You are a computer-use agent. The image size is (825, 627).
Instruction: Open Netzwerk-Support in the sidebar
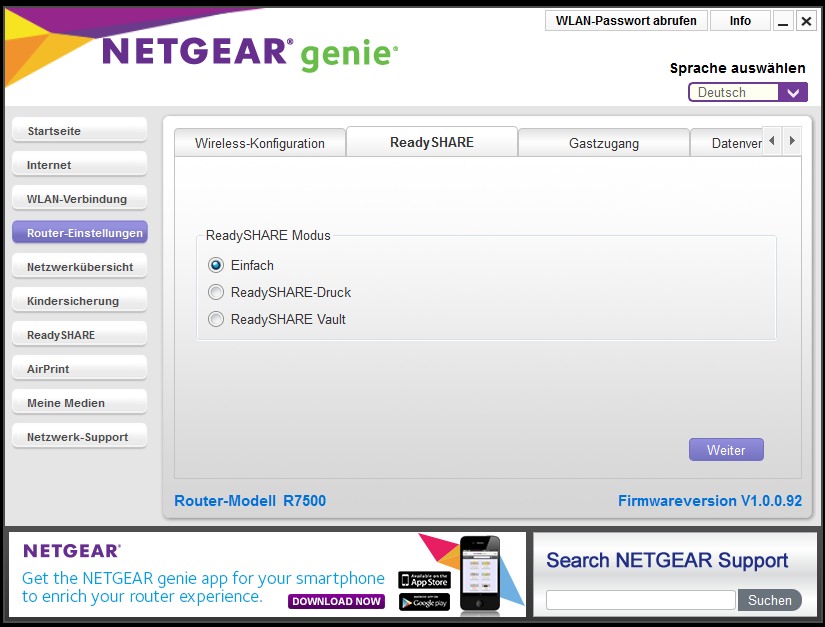(x=79, y=437)
